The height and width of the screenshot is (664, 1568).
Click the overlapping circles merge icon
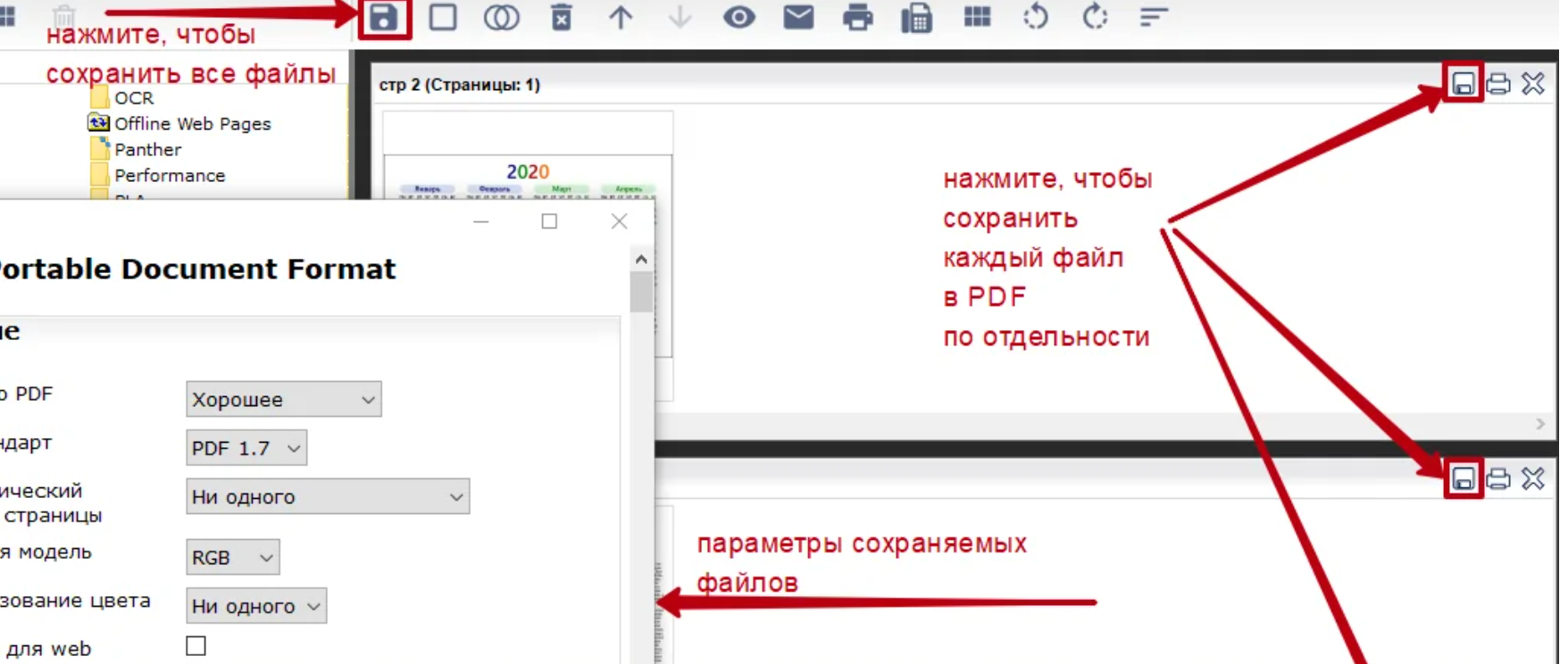tap(501, 18)
